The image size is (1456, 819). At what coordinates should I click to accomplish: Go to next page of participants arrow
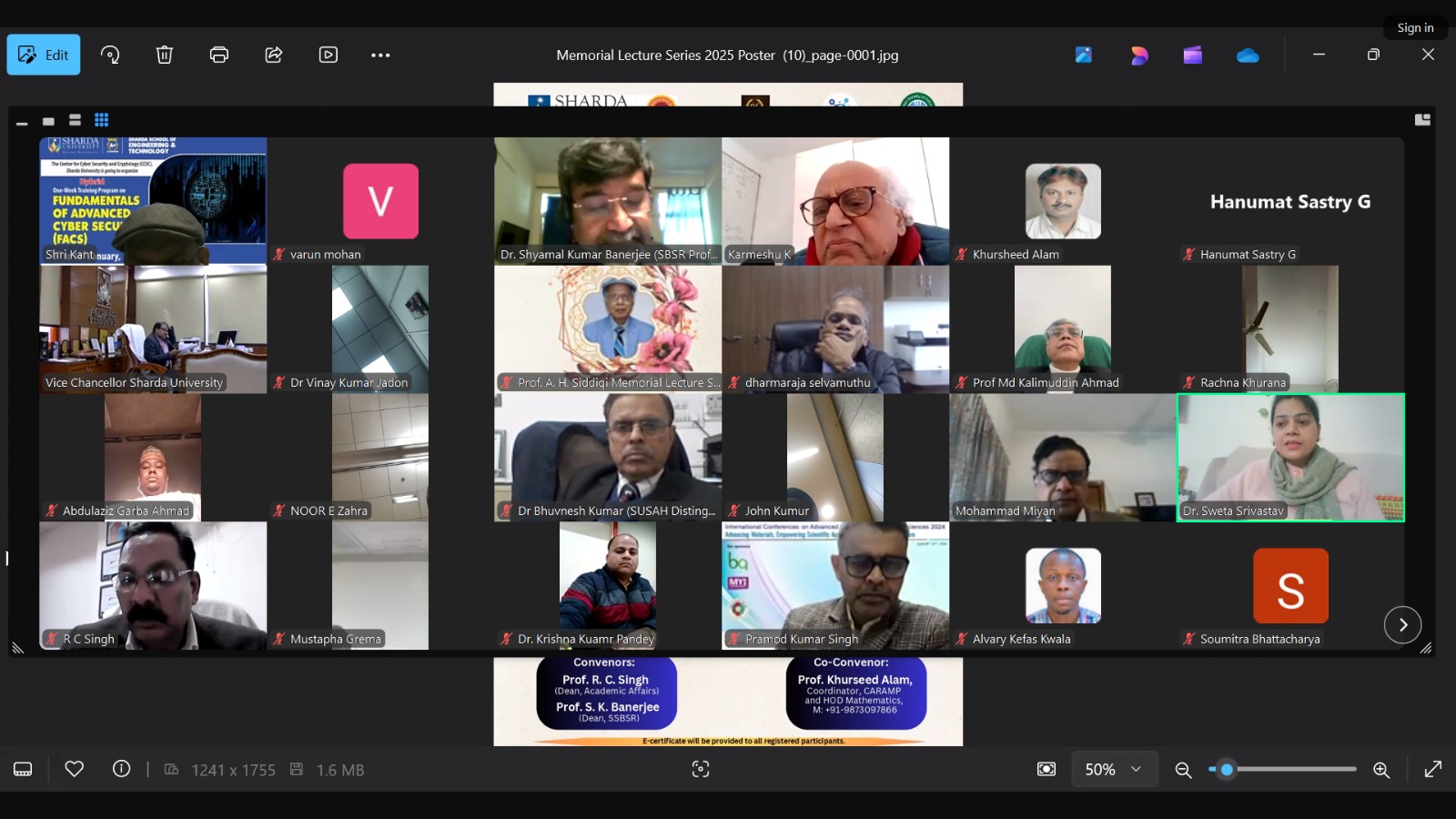1402,624
